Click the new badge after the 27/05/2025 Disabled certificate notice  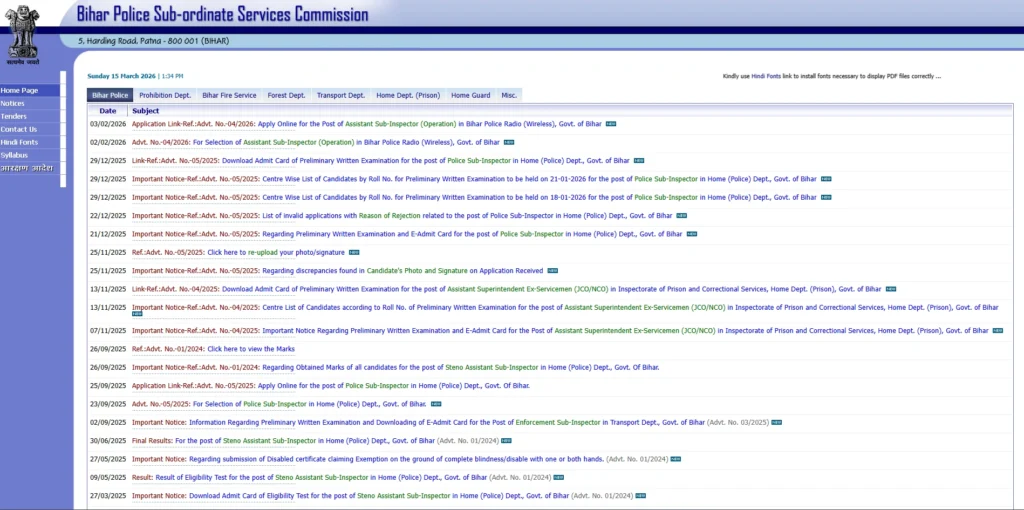[x=676, y=459]
